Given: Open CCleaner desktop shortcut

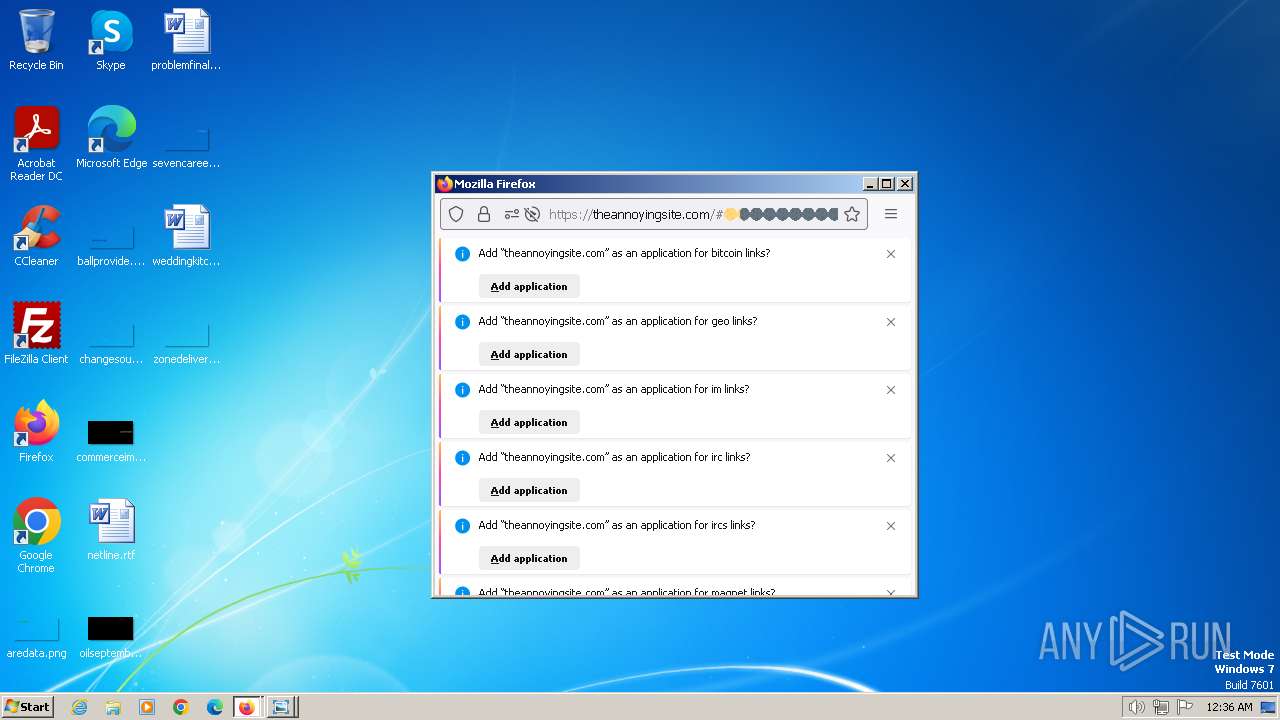Looking at the screenshot, I should pos(36,236).
